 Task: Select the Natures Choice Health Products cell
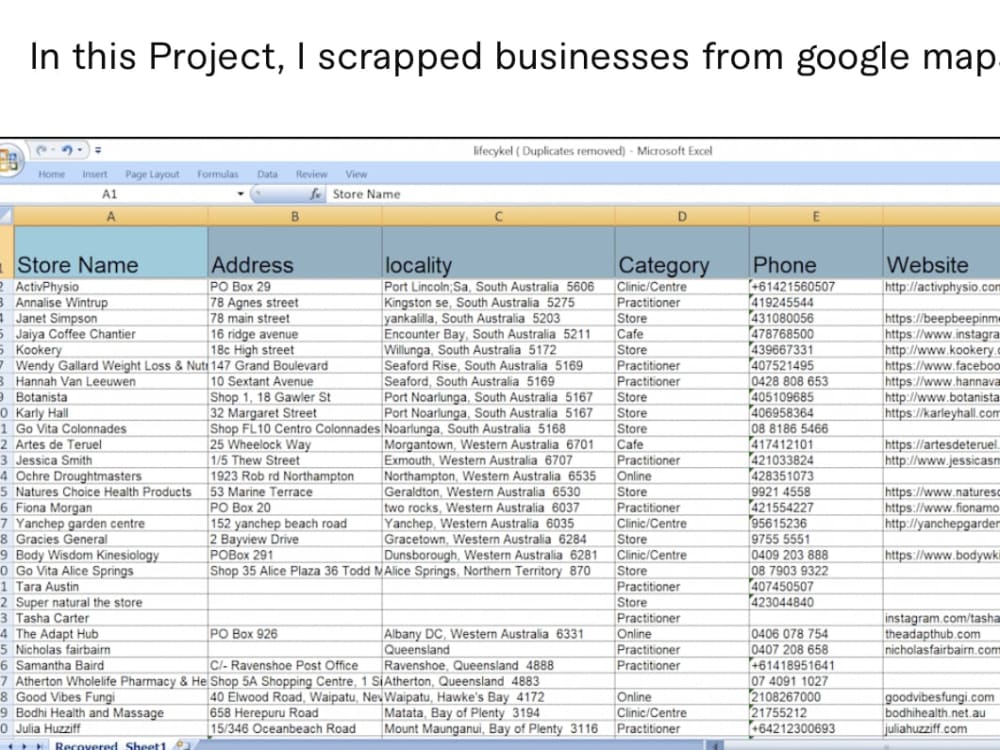(111, 492)
